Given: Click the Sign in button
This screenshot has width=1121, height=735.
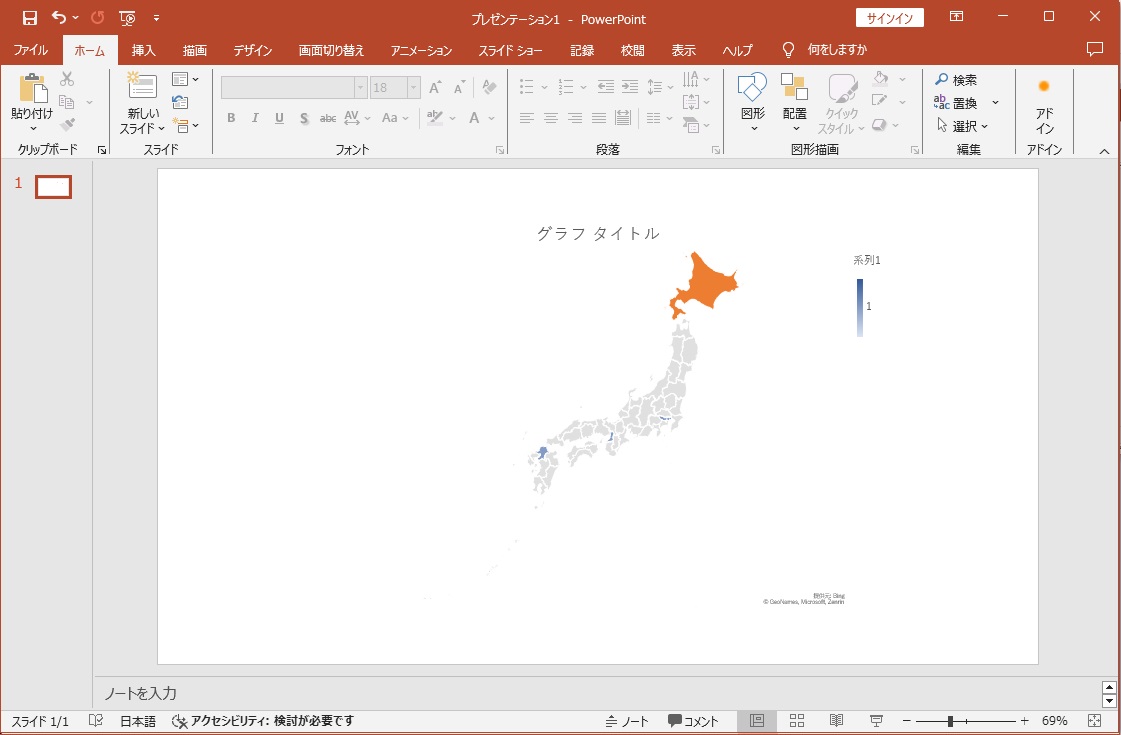Looking at the screenshot, I should (889, 17).
